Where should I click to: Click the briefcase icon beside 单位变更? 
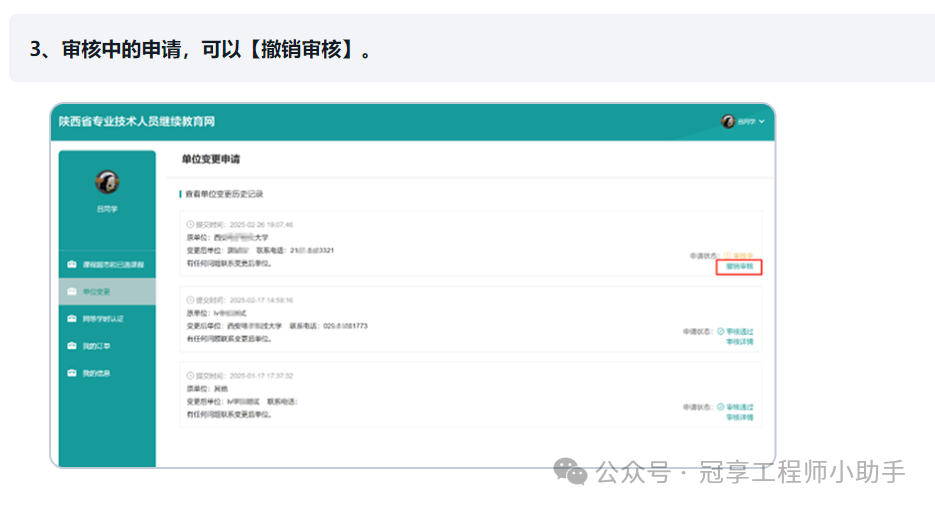[x=72, y=291]
